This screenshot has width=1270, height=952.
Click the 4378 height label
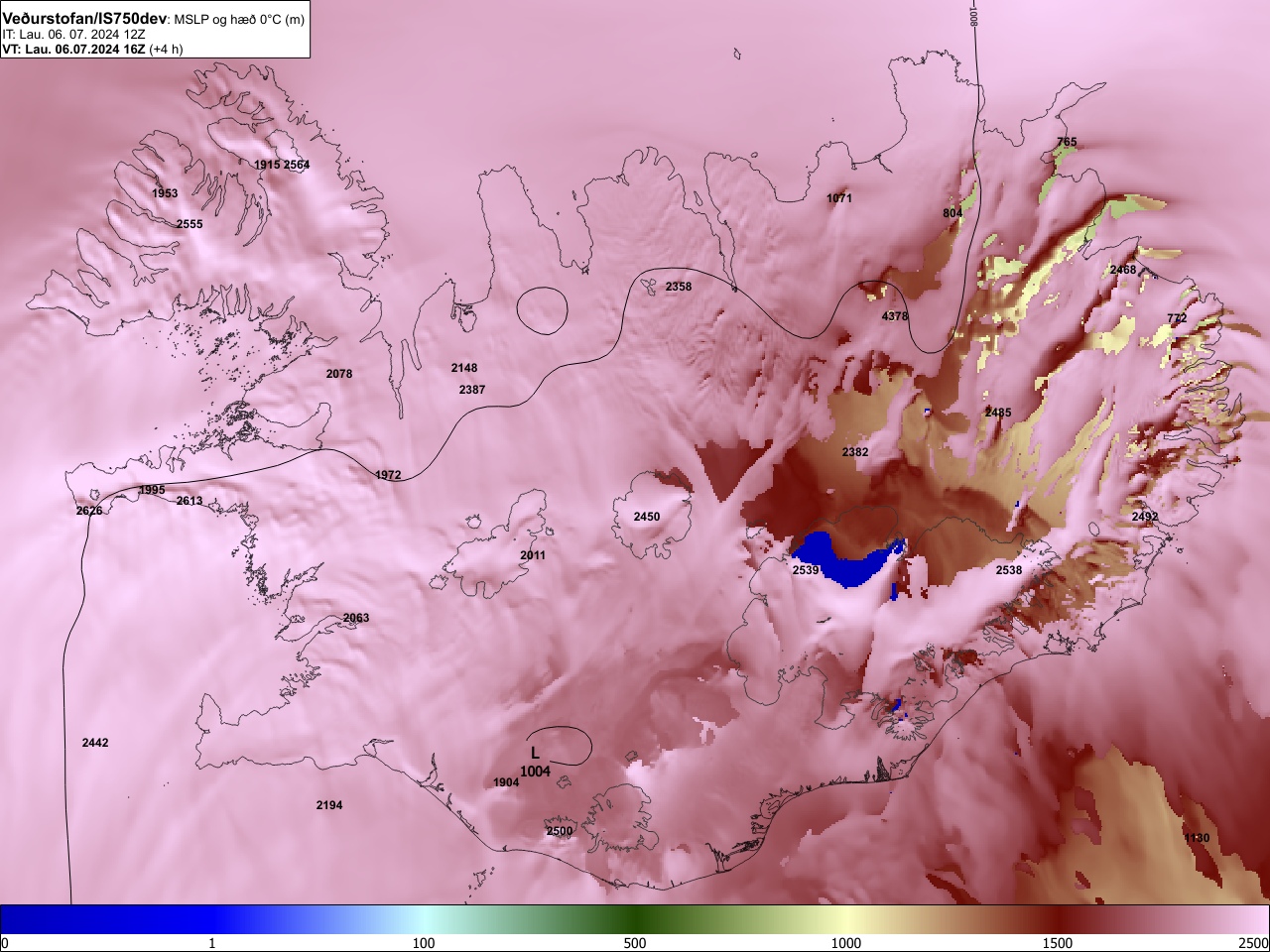pyautogui.click(x=895, y=316)
